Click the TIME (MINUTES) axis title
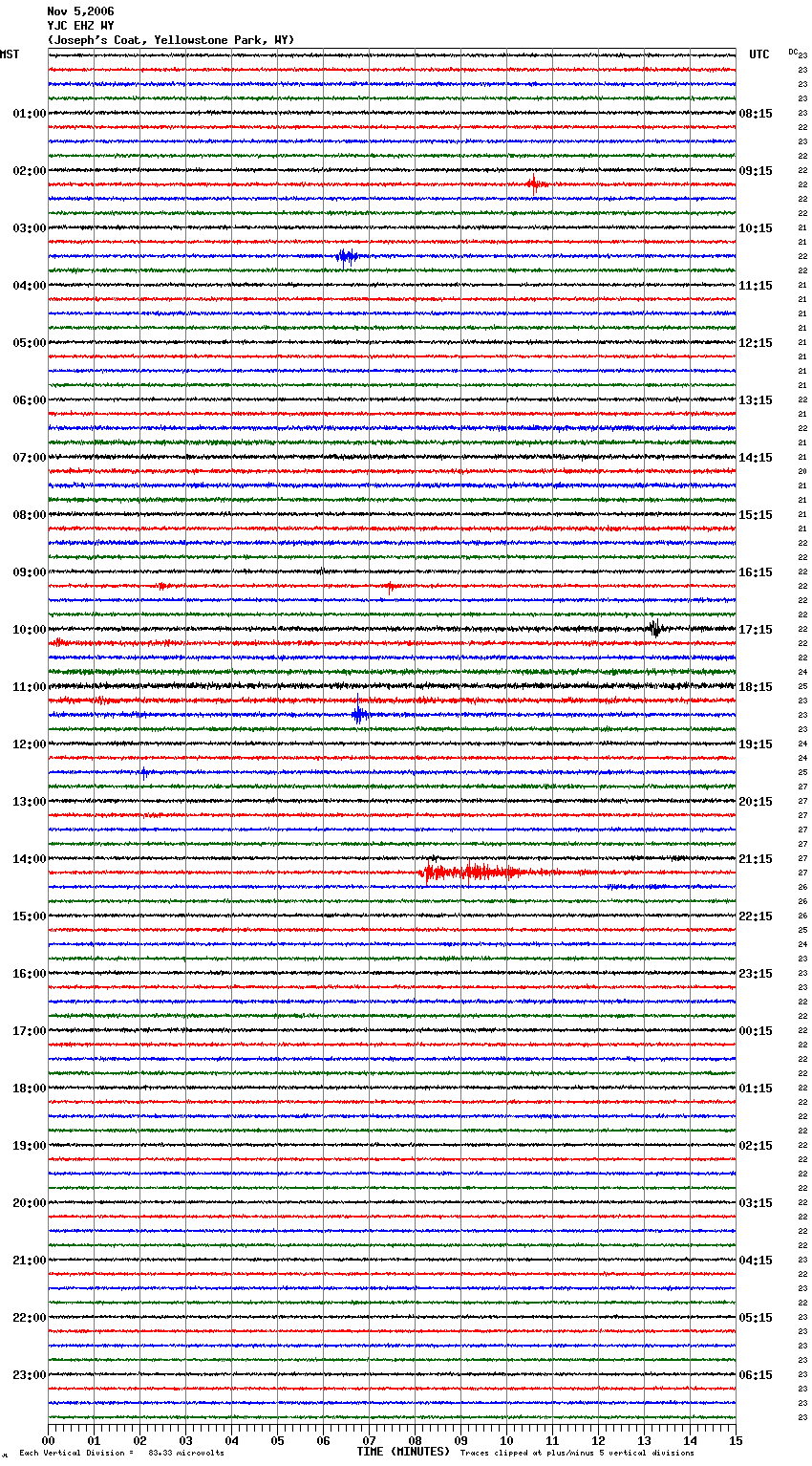 (x=403, y=1452)
